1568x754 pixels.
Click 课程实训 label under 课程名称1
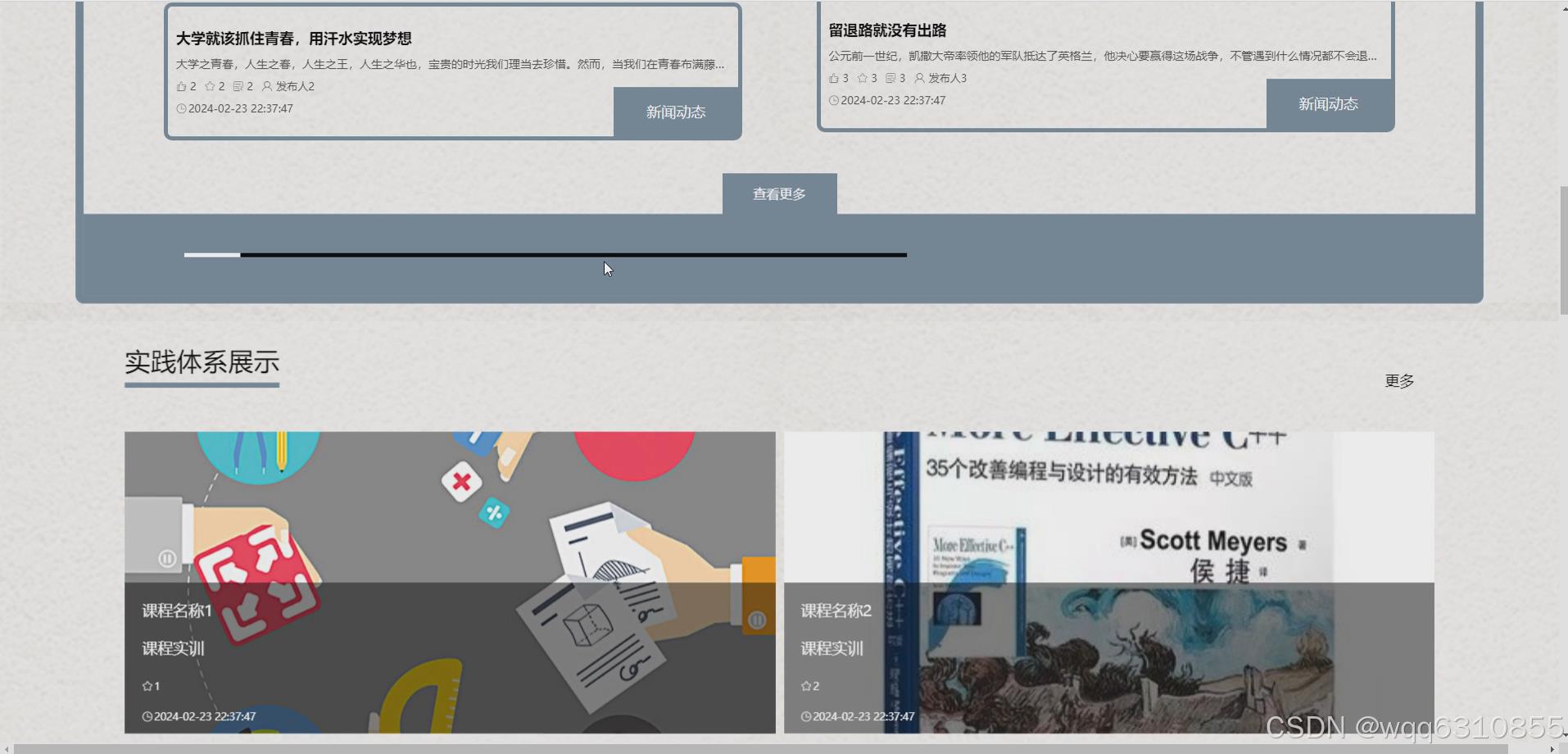[173, 648]
